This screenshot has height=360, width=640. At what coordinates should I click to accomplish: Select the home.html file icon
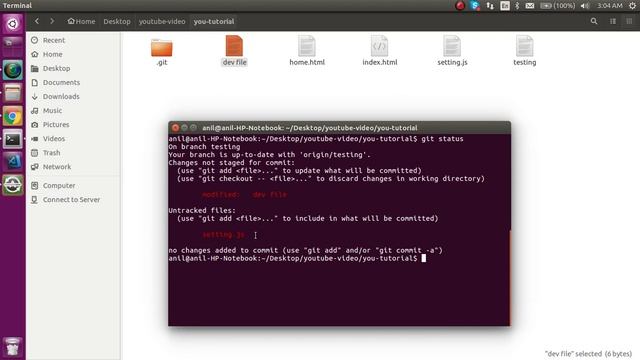307,46
